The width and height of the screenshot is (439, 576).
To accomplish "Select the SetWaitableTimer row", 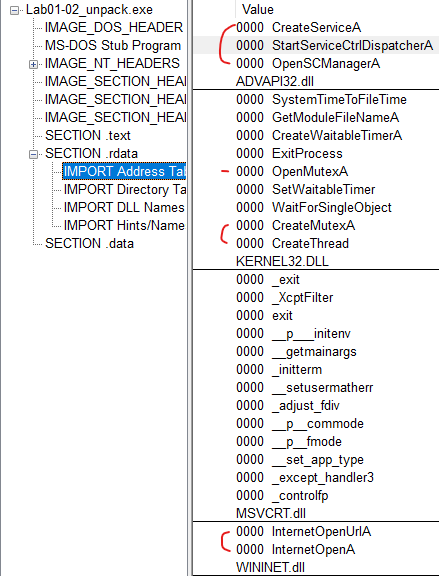I will pyautogui.click(x=316, y=190).
